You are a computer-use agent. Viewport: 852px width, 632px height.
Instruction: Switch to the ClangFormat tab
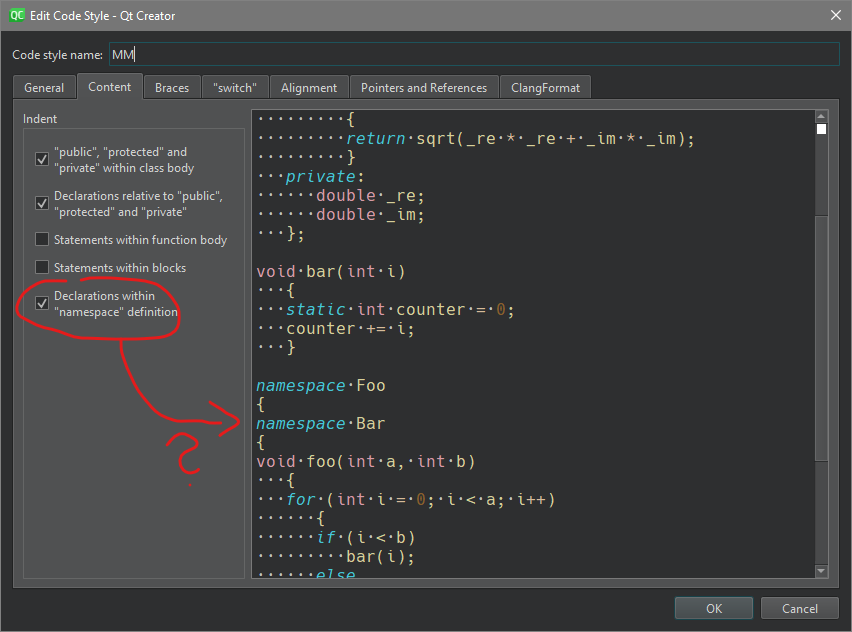(x=545, y=87)
